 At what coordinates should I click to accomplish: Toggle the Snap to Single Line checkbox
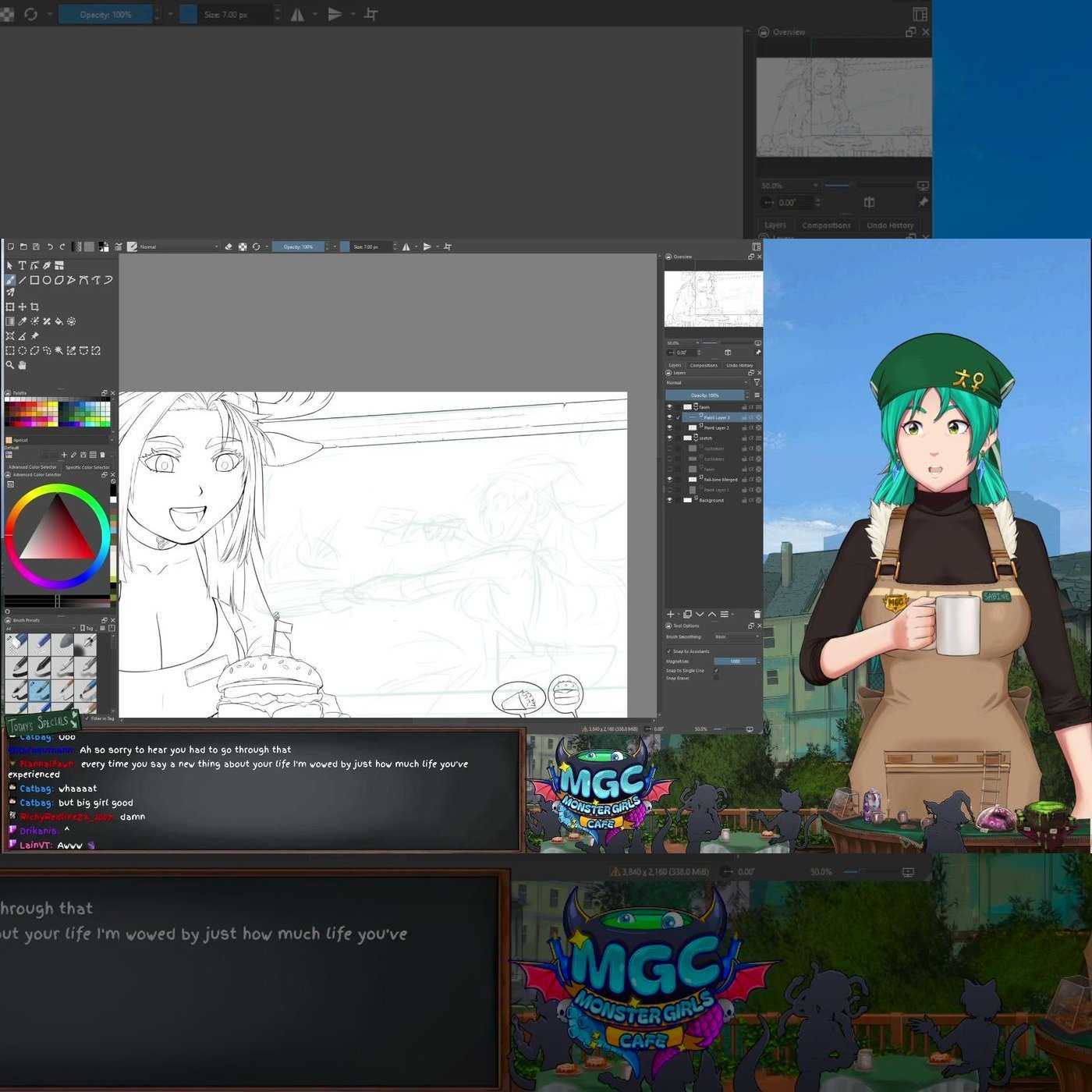[x=716, y=670]
